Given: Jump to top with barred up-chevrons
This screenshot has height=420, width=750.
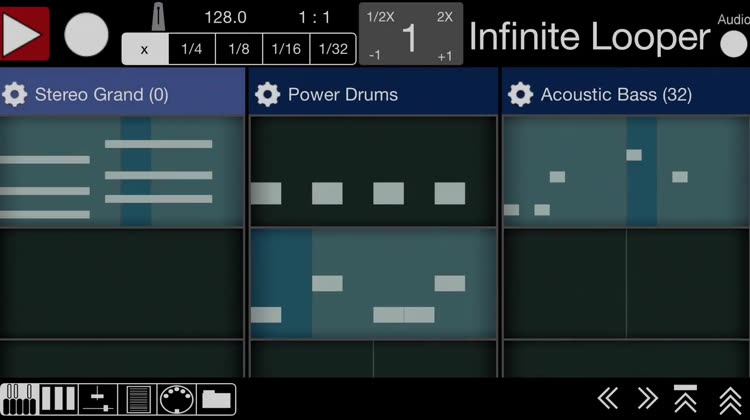Looking at the screenshot, I should tap(685, 398).
